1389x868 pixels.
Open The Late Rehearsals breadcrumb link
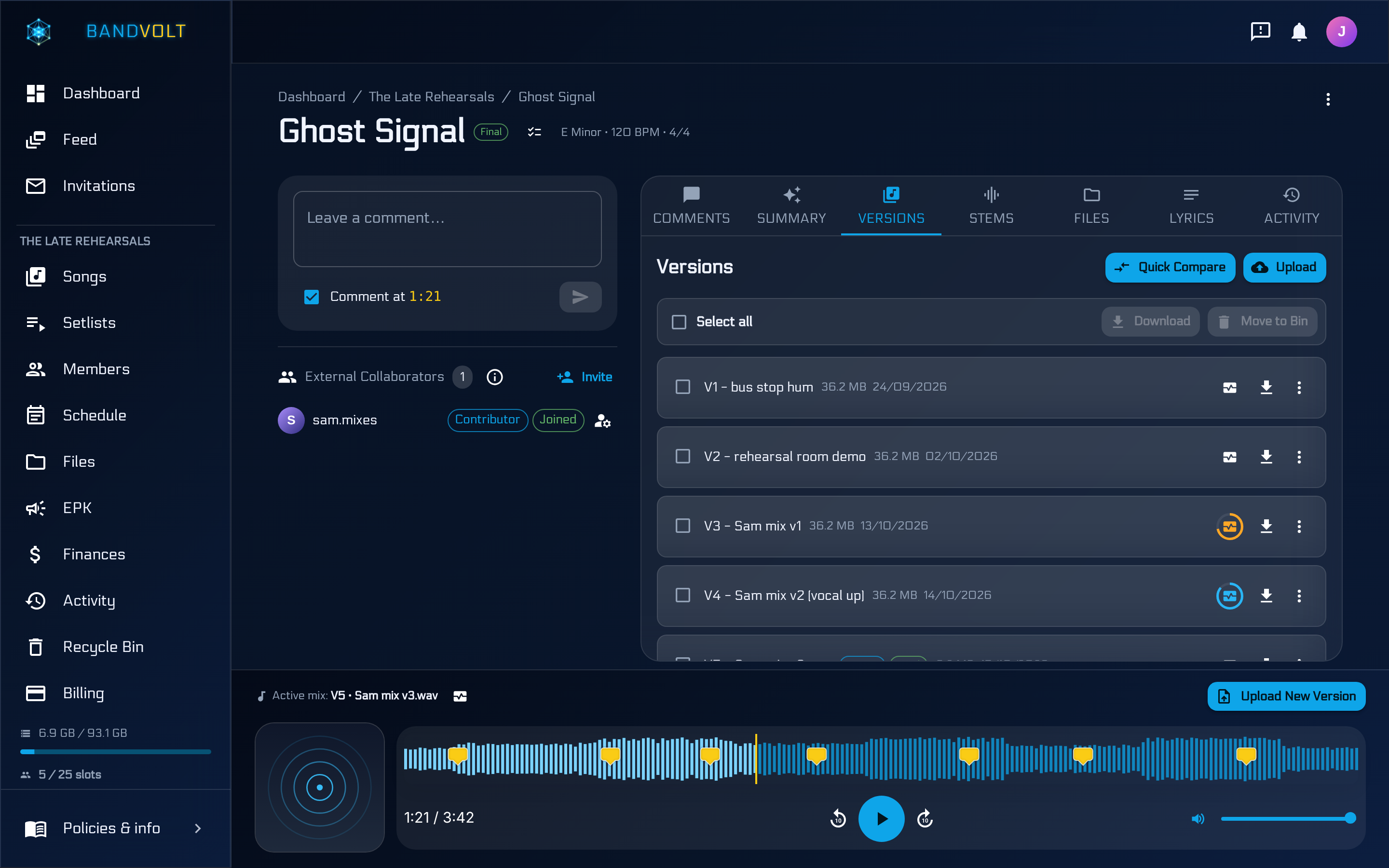coord(431,97)
